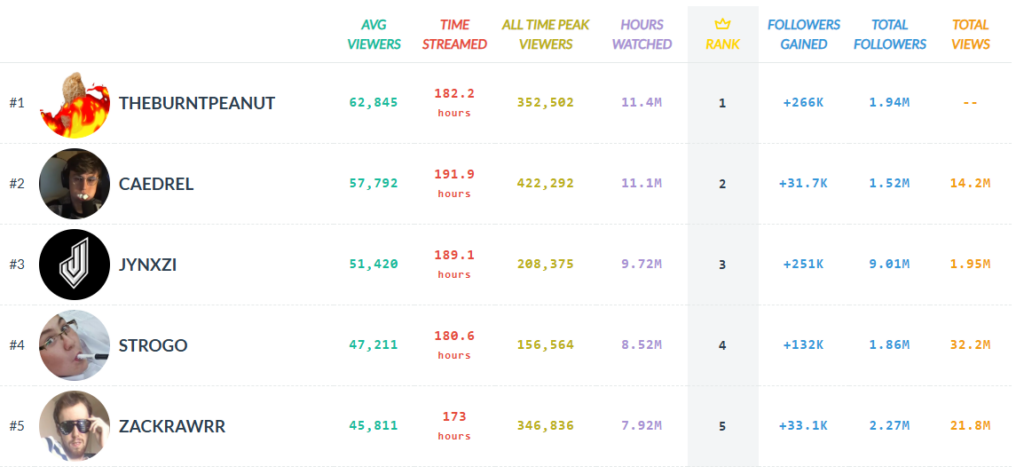Image resolution: width=1024 pixels, height=467 pixels.
Task: Open Strogo's avatar thumbnail
Action: coord(74,345)
